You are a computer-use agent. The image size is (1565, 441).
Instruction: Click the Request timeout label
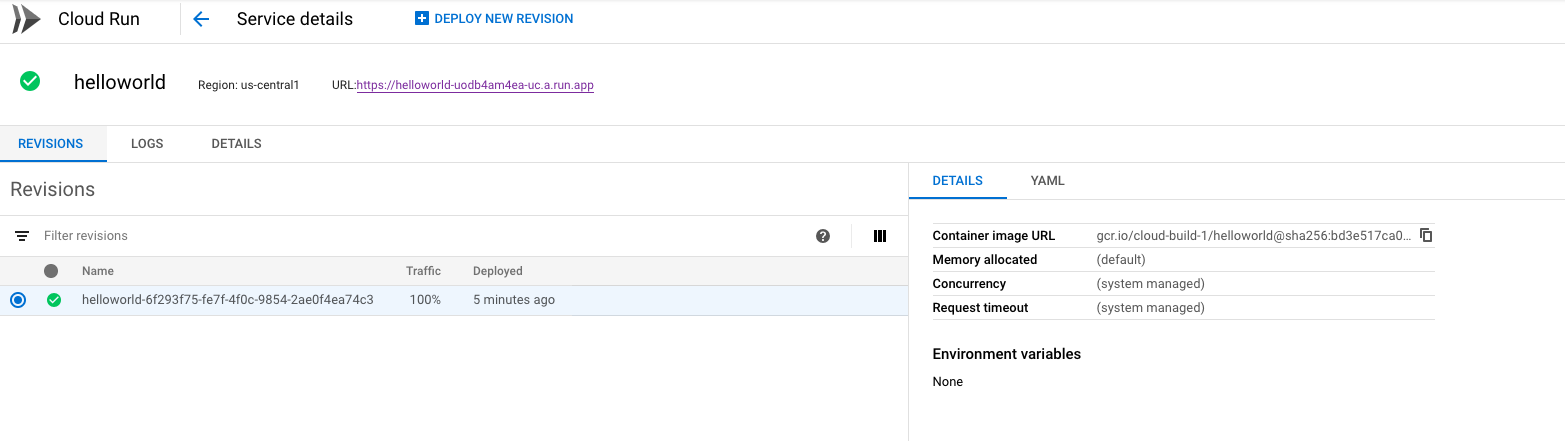[980, 308]
